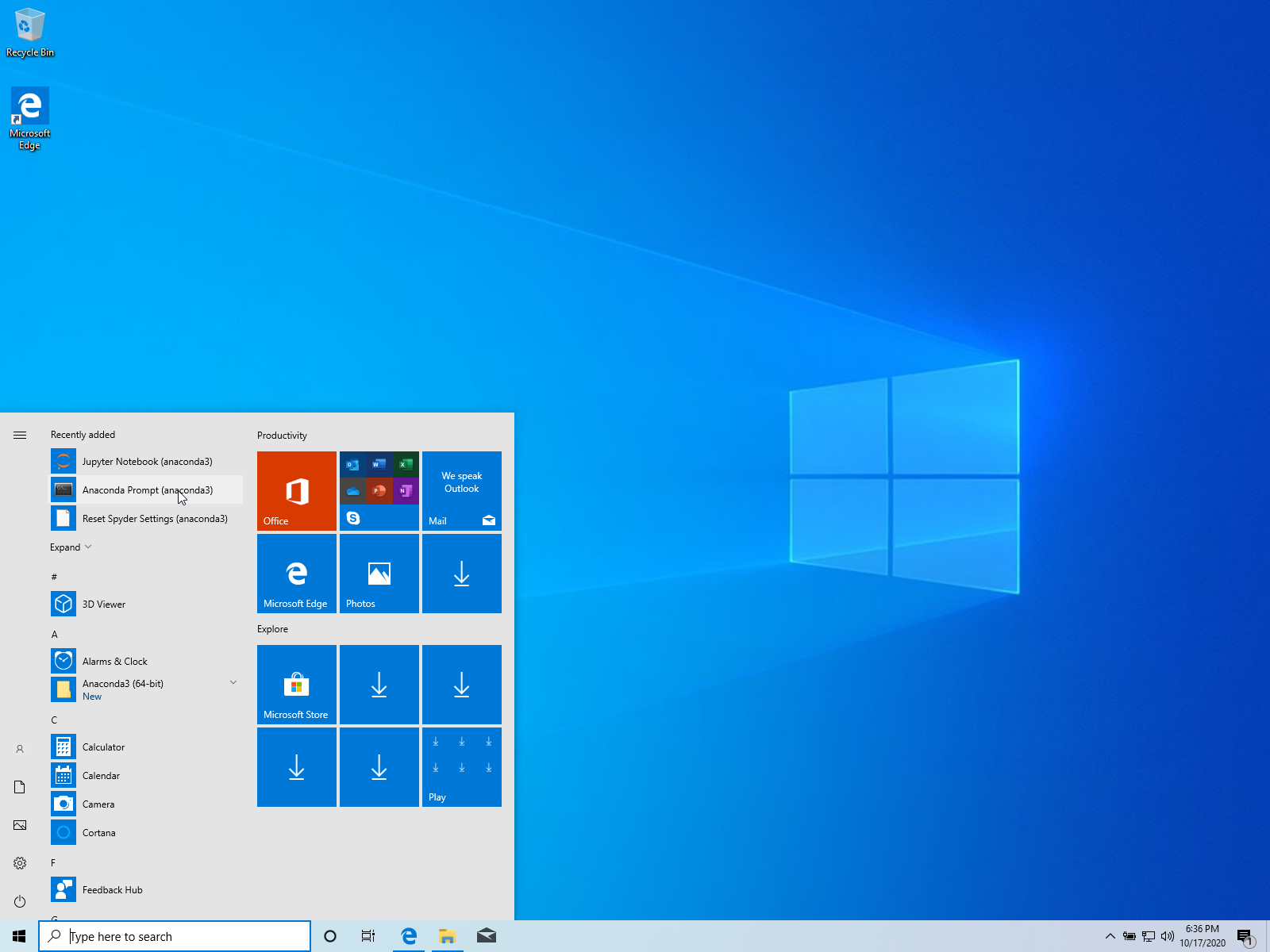Open Calculator app

(146, 747)
